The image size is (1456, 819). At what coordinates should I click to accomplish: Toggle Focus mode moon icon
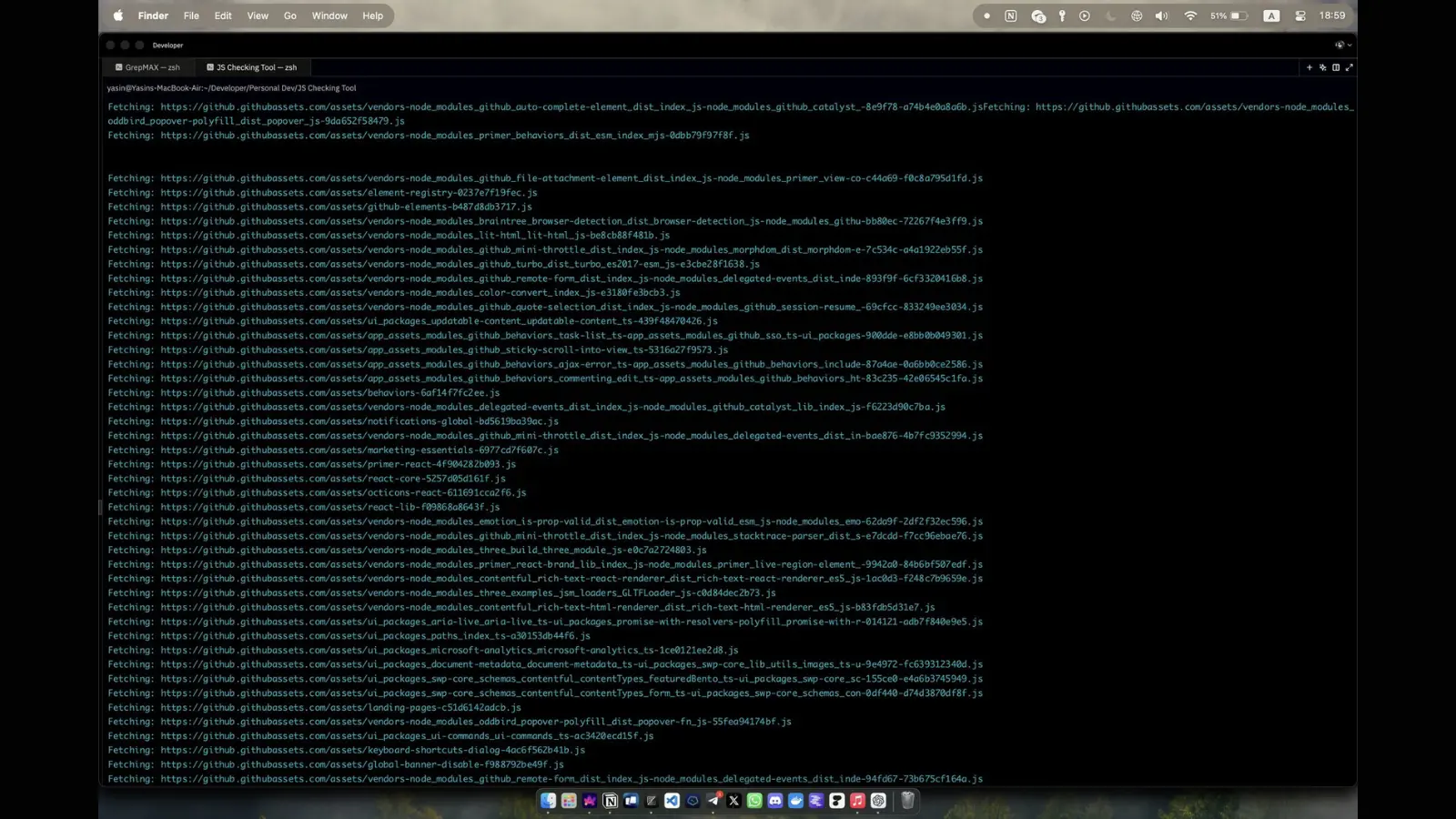[1110, 15]
